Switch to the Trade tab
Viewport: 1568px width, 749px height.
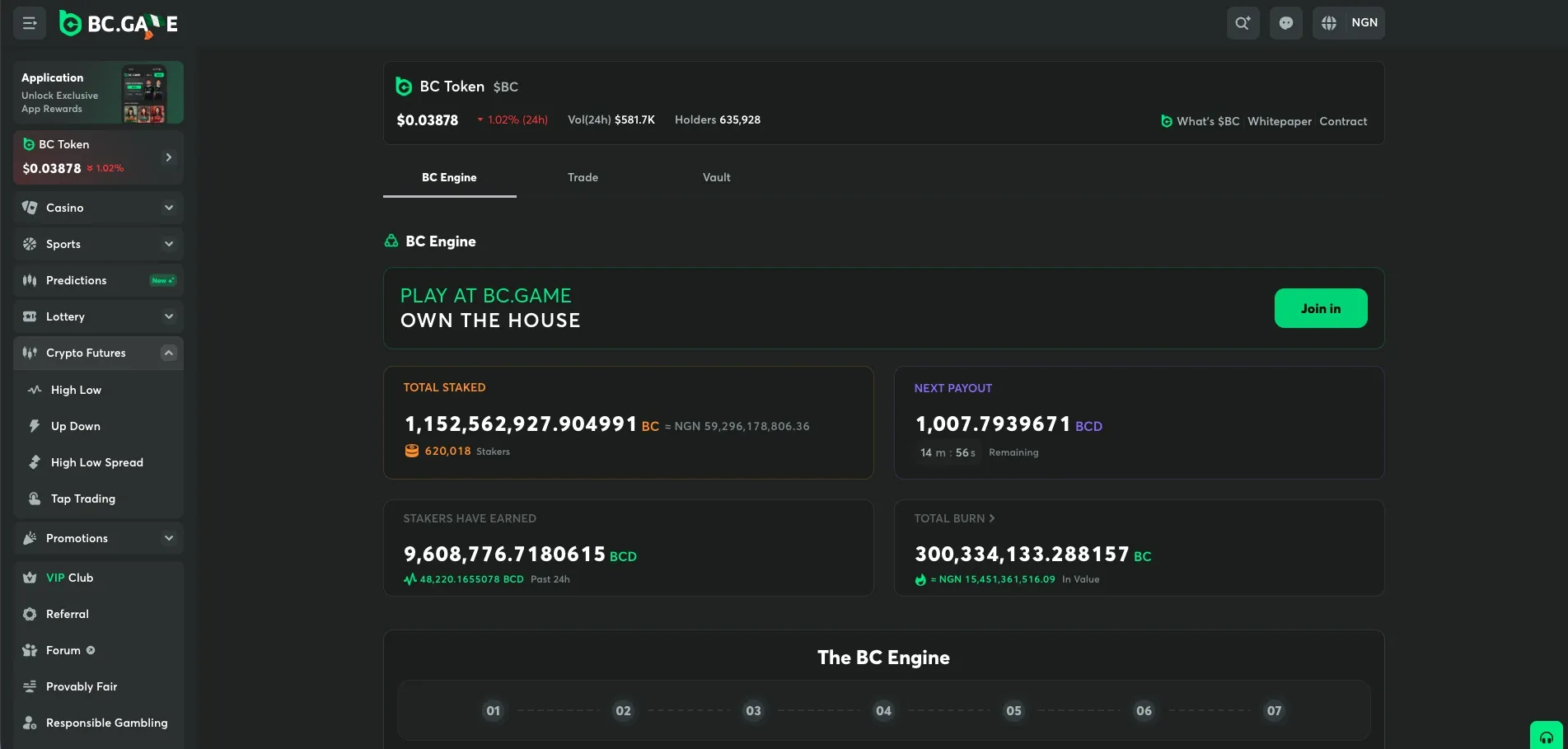point(583,177)
